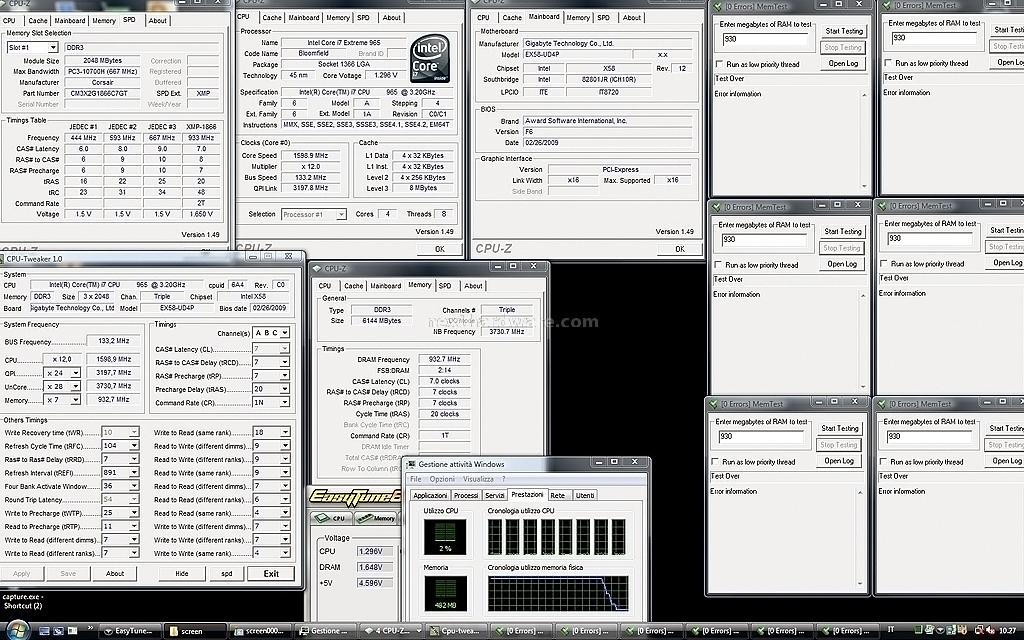Open the About tab in the CPU-Z SPD window
Screen dimensions: 1024x640
click(x=157, y=21)
